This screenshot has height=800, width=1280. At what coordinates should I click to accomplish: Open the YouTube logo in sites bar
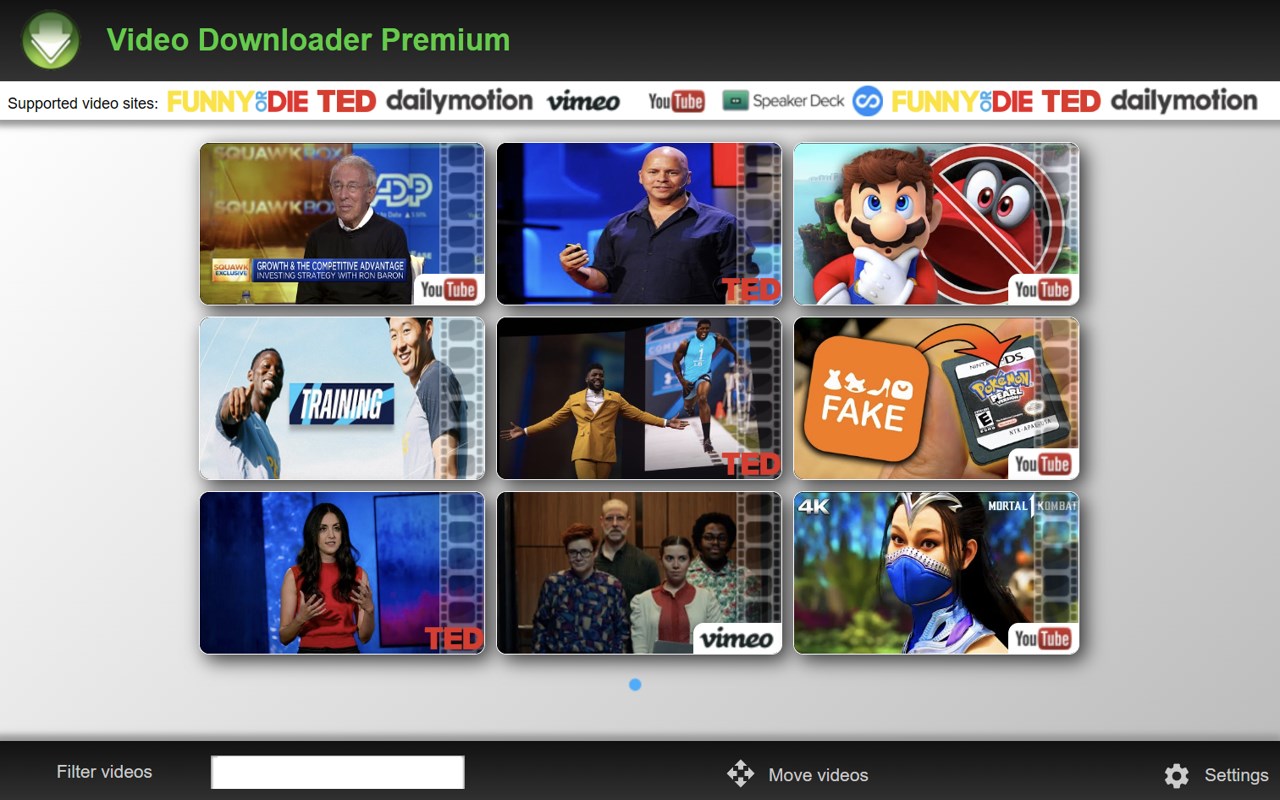[x=676, y=101]
